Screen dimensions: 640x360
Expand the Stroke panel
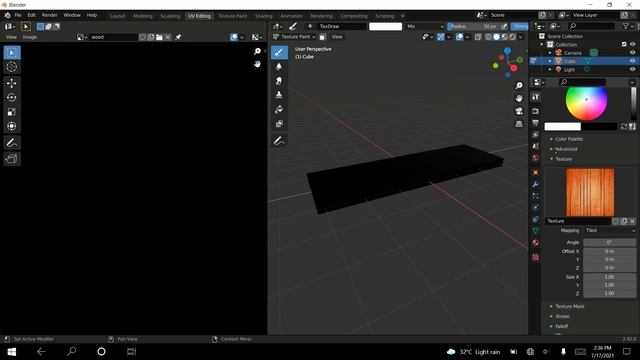(x=562, y=316)
